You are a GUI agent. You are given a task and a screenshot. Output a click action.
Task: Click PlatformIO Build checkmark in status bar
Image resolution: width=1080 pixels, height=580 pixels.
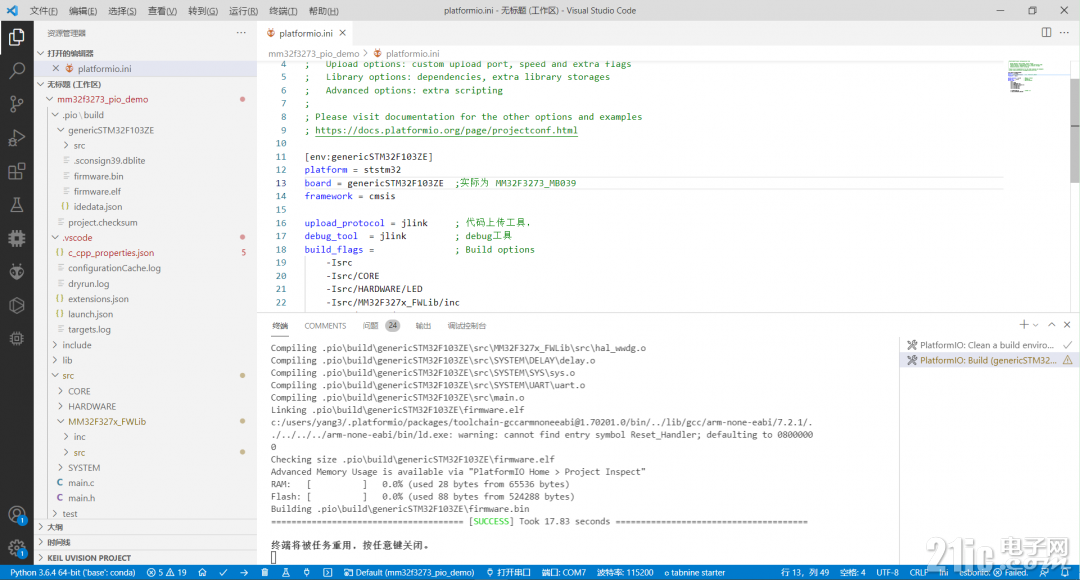[x=223, y=572]
